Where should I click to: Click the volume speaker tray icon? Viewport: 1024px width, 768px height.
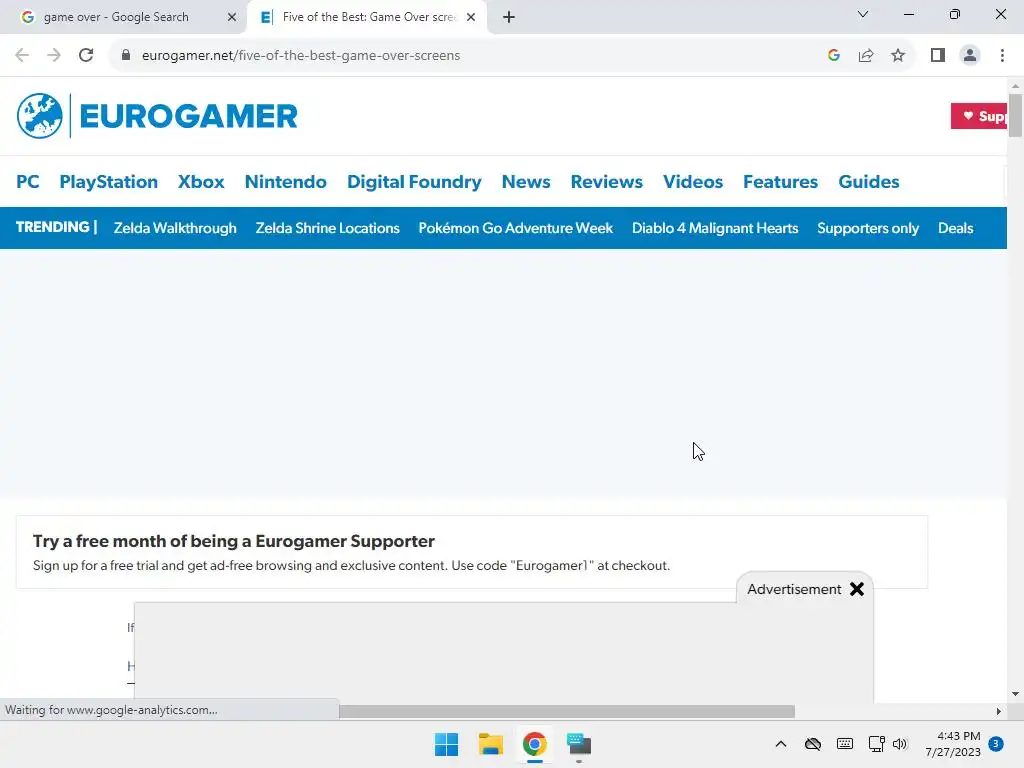pyautogui.click(x=900, y=744)
